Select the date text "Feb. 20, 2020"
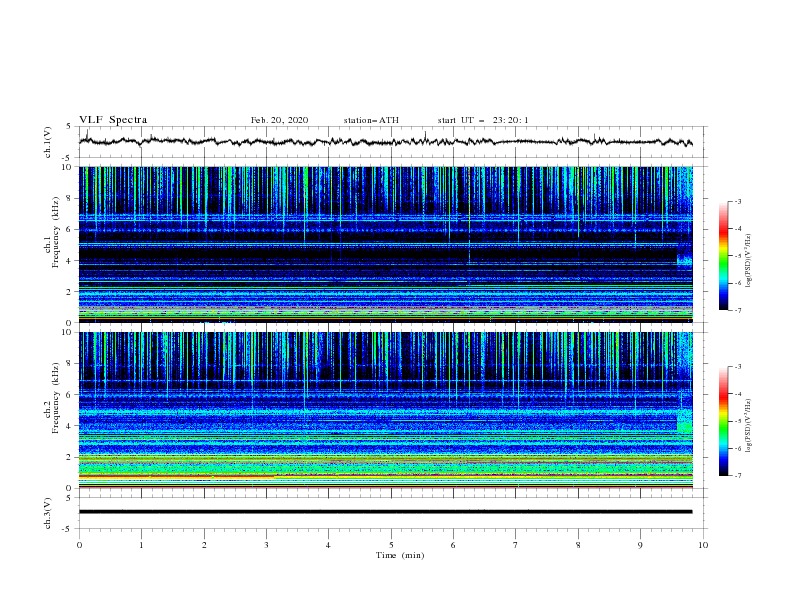 click(279, 120)
